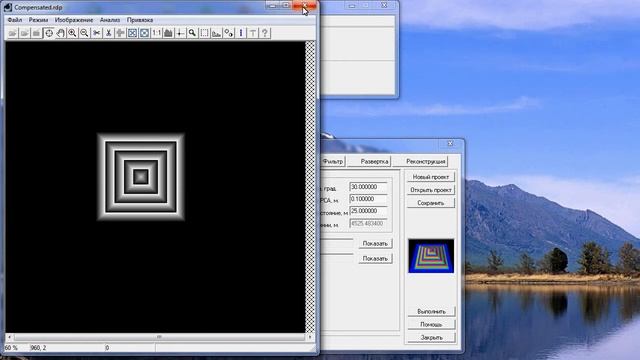Select the hand pan tool
This screenshot has width=640, height=360.
pyautogui.click(x=60, y=33)
